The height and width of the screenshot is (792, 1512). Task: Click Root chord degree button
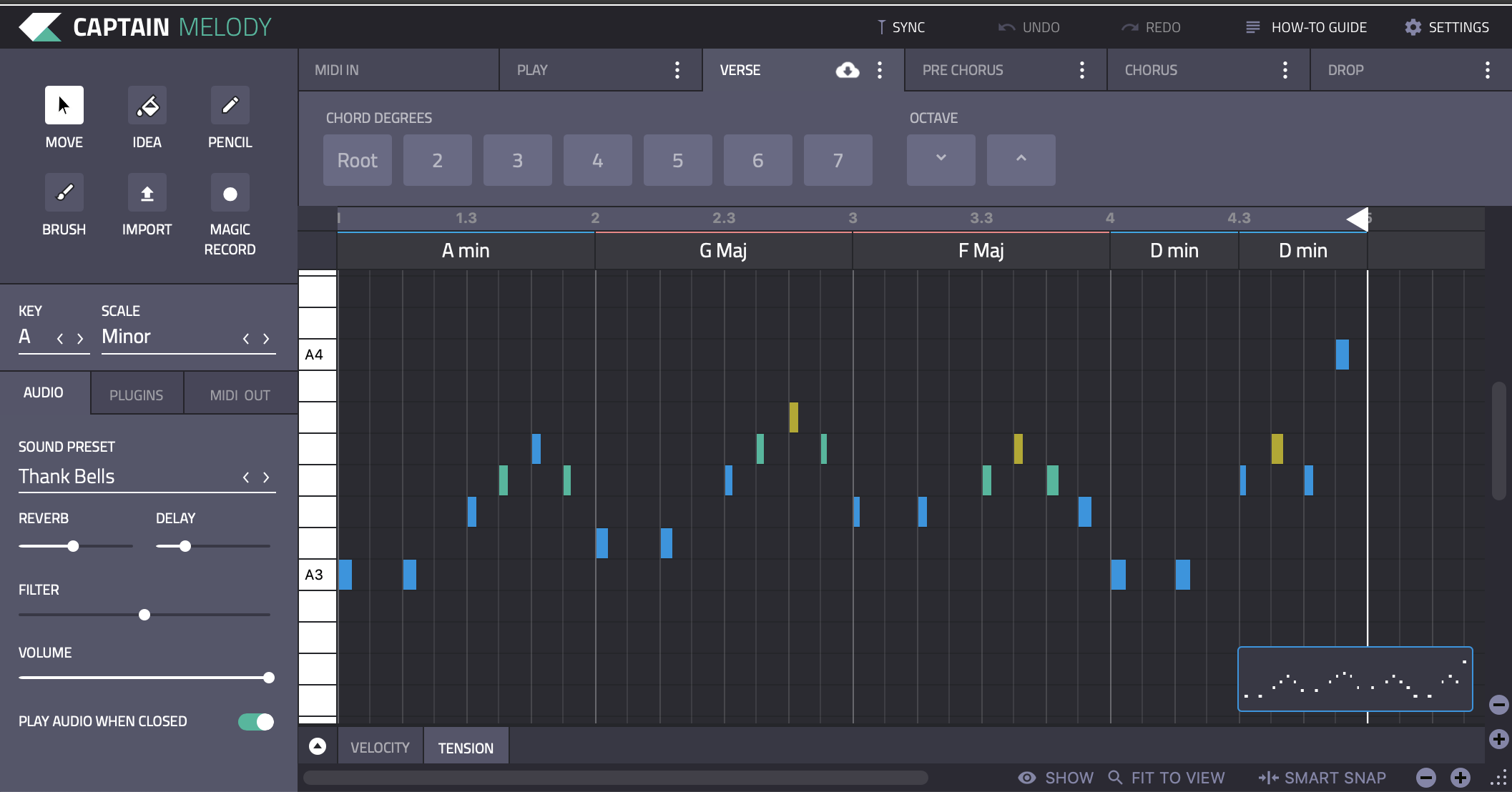358,160
